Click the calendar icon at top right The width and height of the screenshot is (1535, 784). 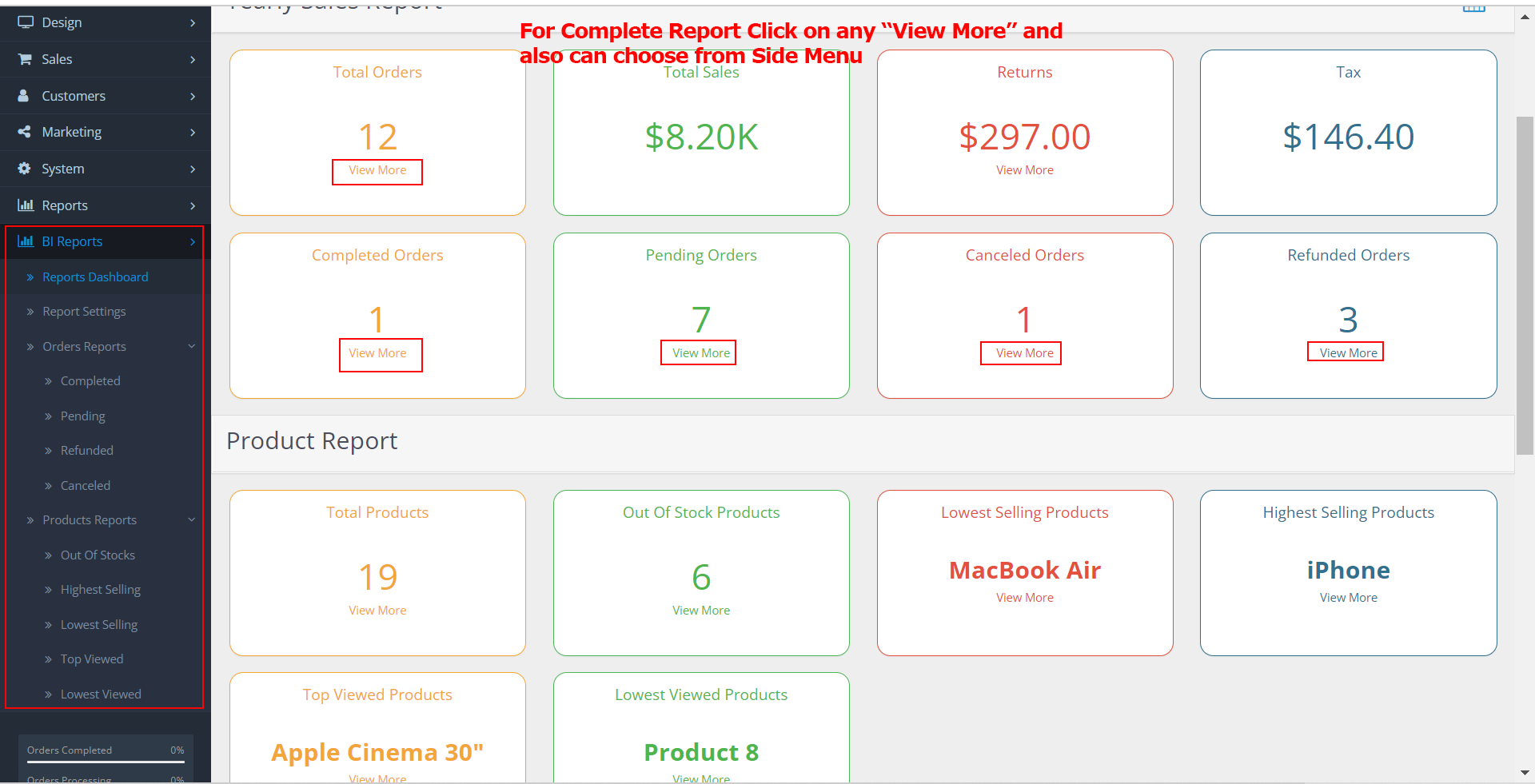coord(1474,7)
